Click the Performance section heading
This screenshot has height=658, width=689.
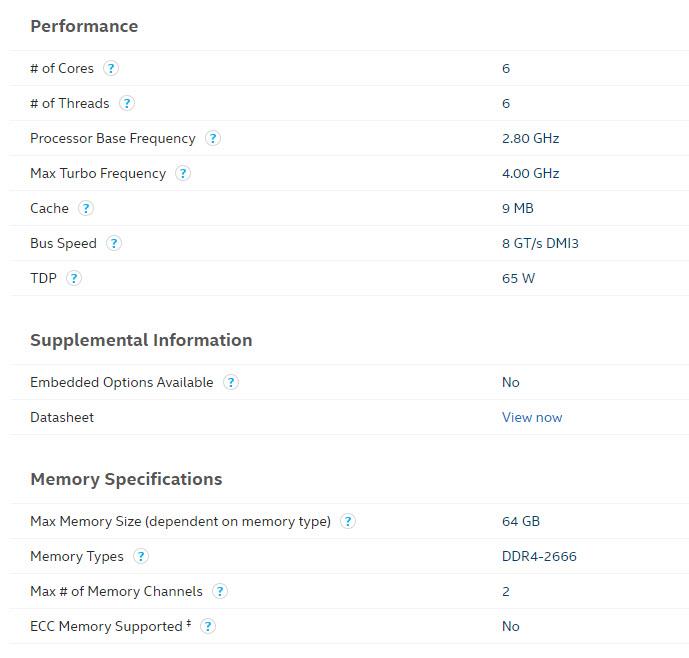[x=84, y=26]
